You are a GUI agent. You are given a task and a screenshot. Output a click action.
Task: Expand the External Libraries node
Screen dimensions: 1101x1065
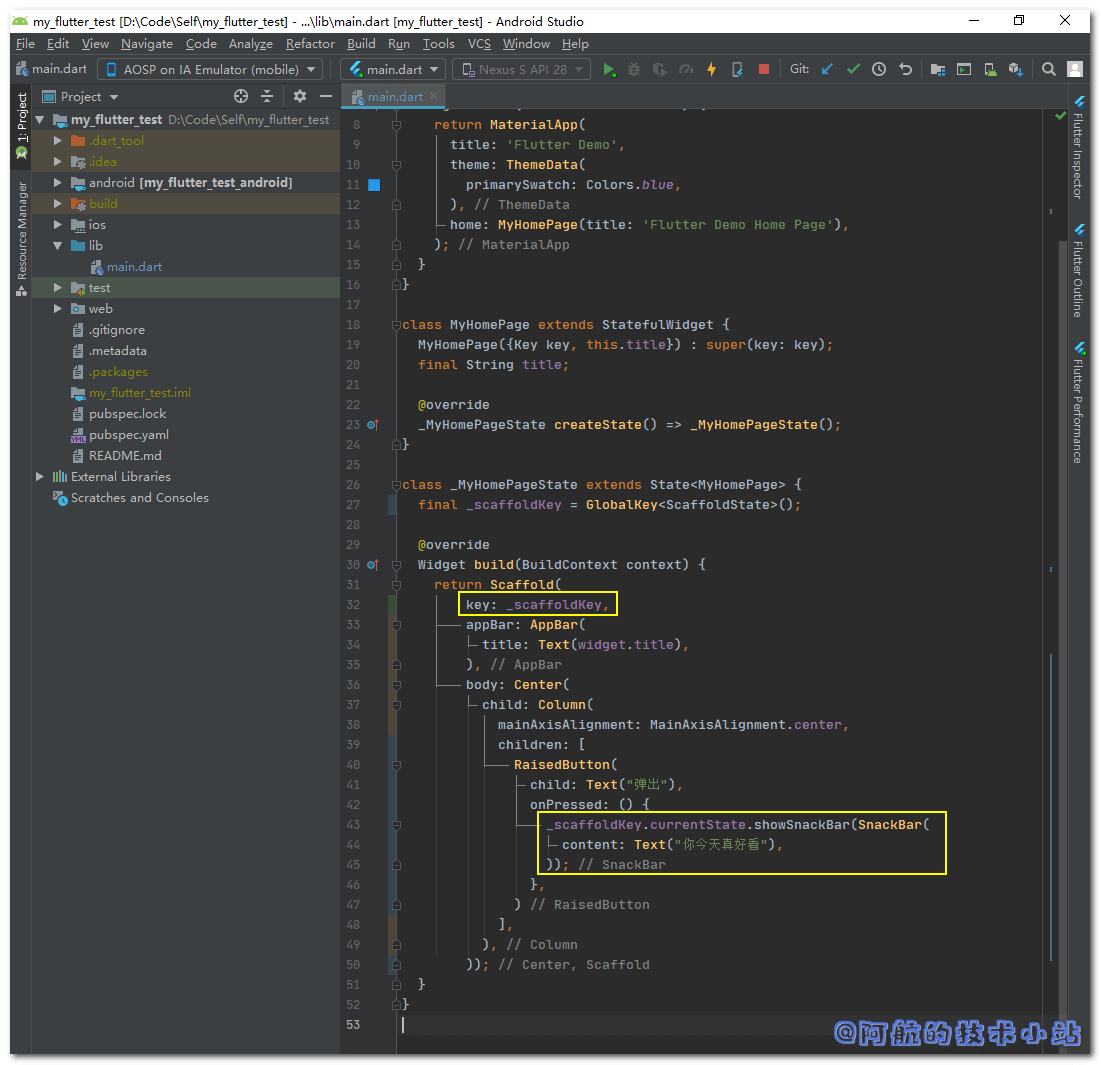(x=40, y=477)
